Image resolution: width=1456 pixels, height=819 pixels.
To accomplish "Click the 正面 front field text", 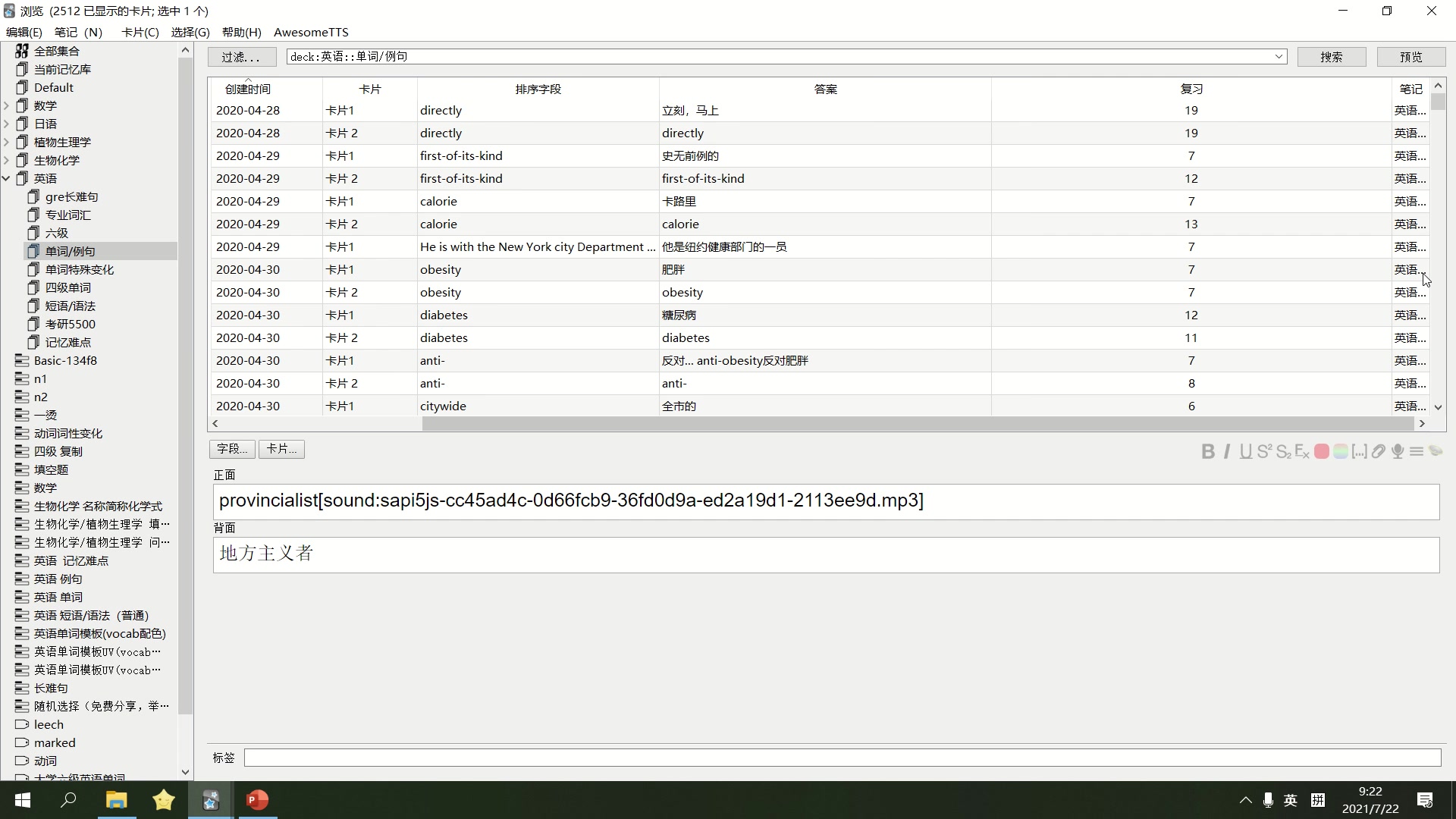I will [x=826, y=501].
